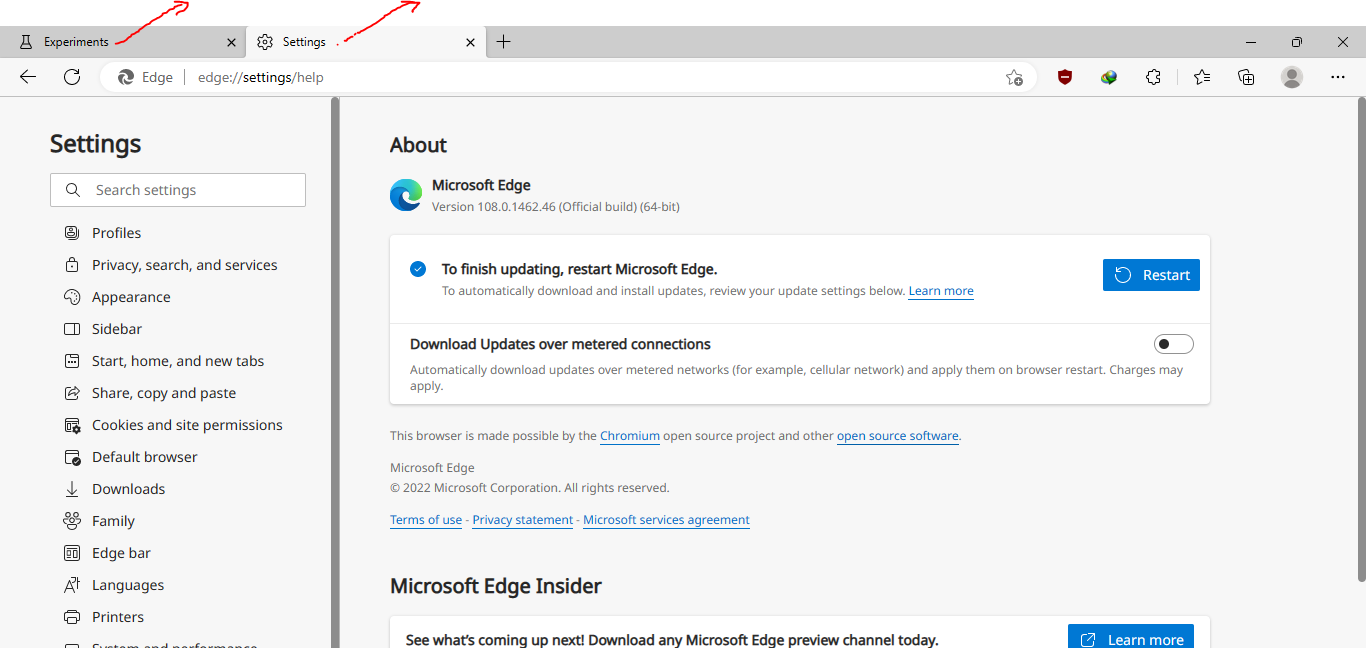Close the Settings tab

click(x=471, y=42)
